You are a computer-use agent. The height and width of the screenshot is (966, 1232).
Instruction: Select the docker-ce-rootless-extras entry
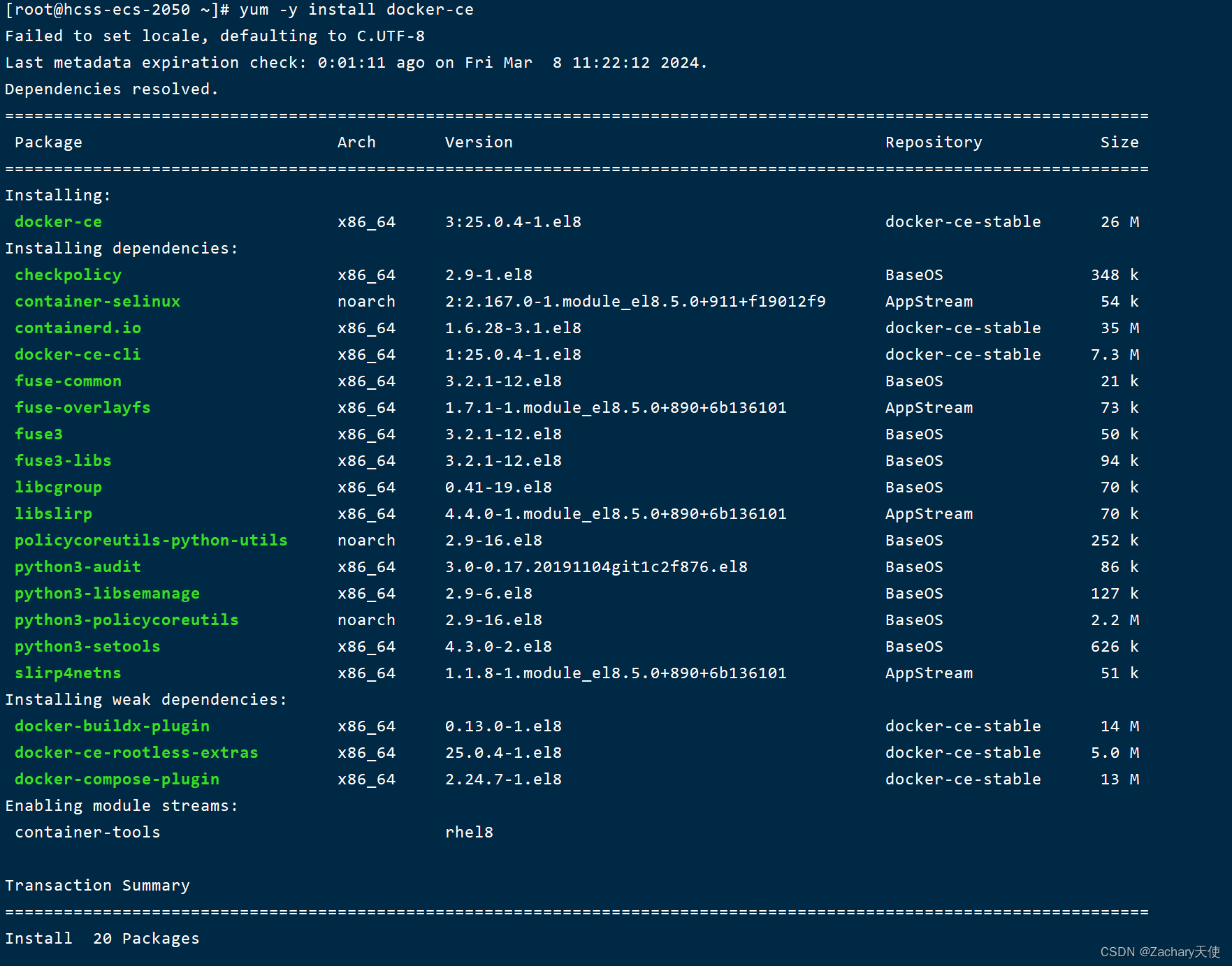[x=136, y=752]
